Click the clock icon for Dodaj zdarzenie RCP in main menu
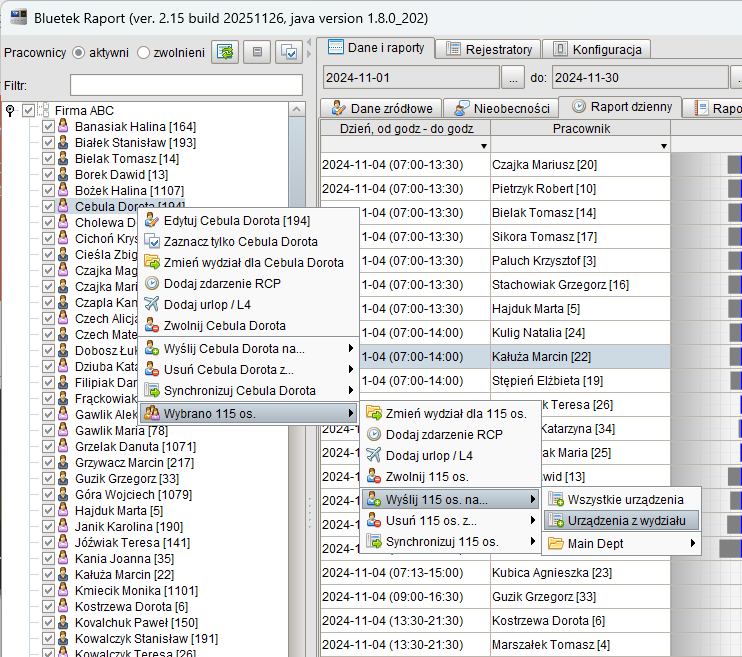 pyautogui.click(x=152, y=283)
